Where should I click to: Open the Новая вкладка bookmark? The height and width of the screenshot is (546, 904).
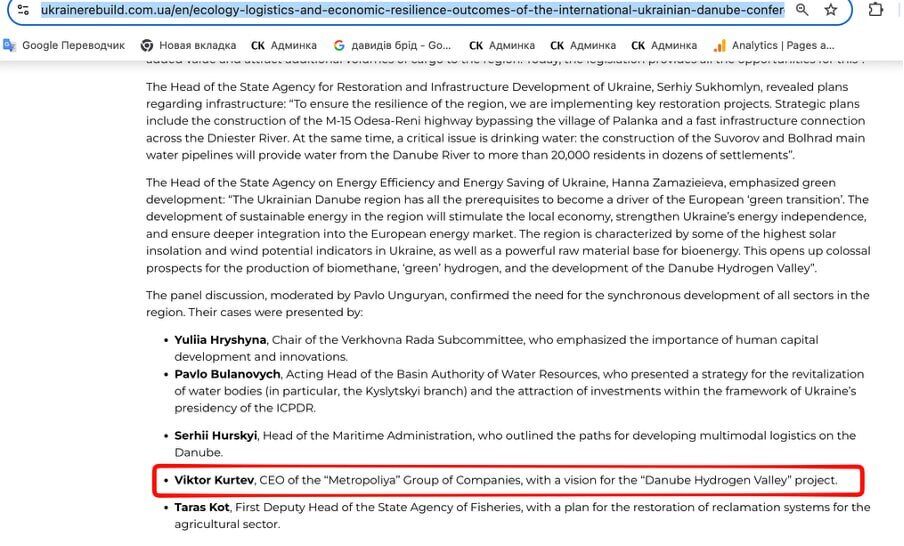pyautogui.click(x=189, y=45)
